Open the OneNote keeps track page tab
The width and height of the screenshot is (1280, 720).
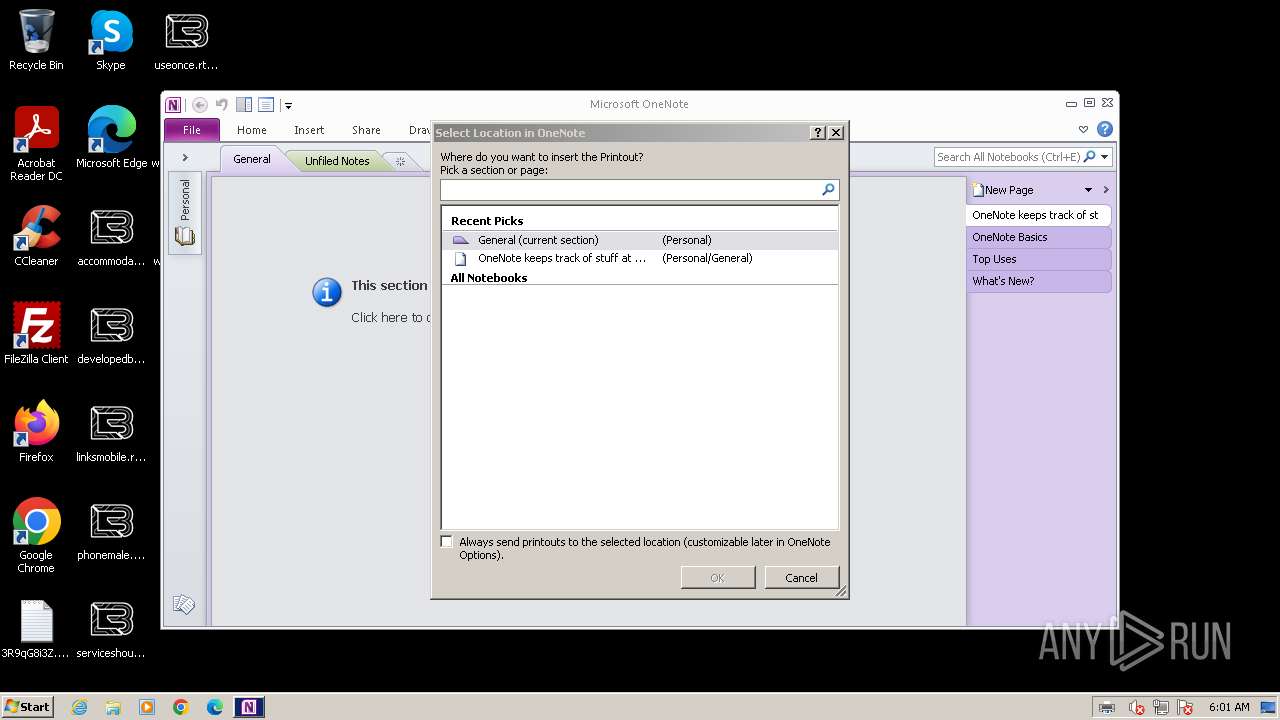(1038, 215)
